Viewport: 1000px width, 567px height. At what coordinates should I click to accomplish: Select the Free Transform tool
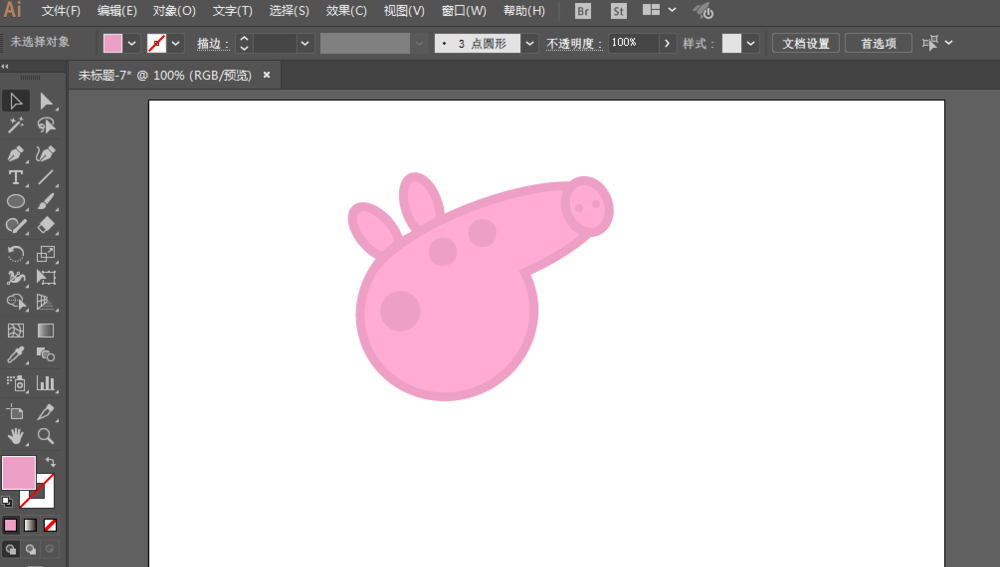click(x=46, y=277)
